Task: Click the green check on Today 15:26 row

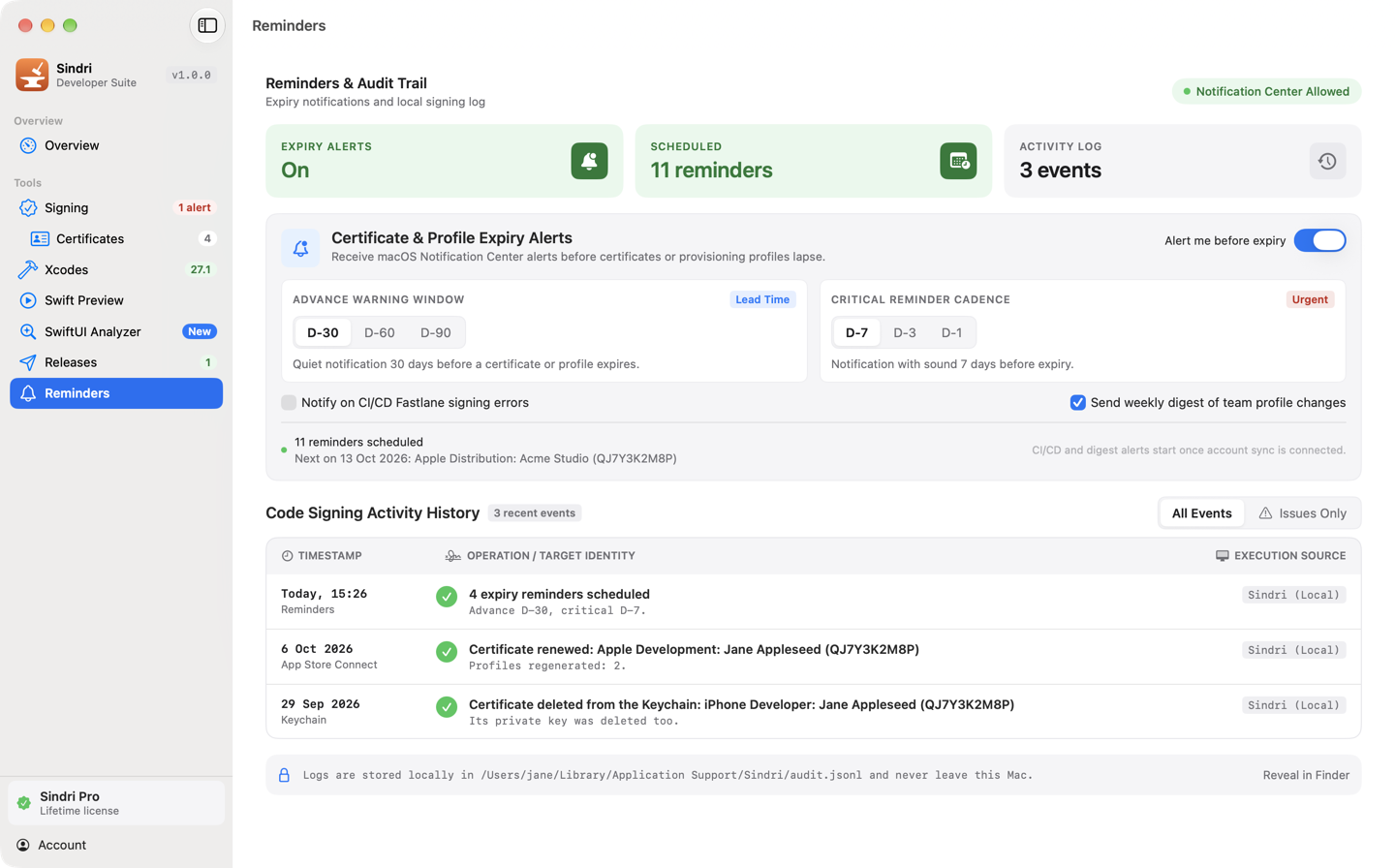Action: point(447,597)
